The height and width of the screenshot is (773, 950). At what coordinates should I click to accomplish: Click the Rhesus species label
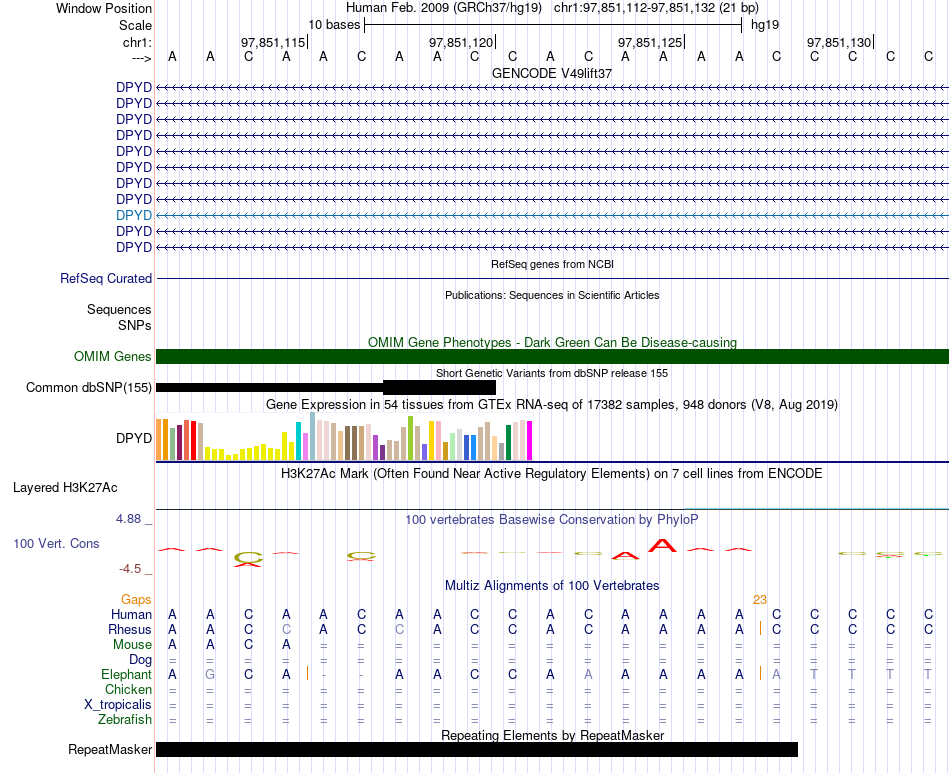(130, 629)
